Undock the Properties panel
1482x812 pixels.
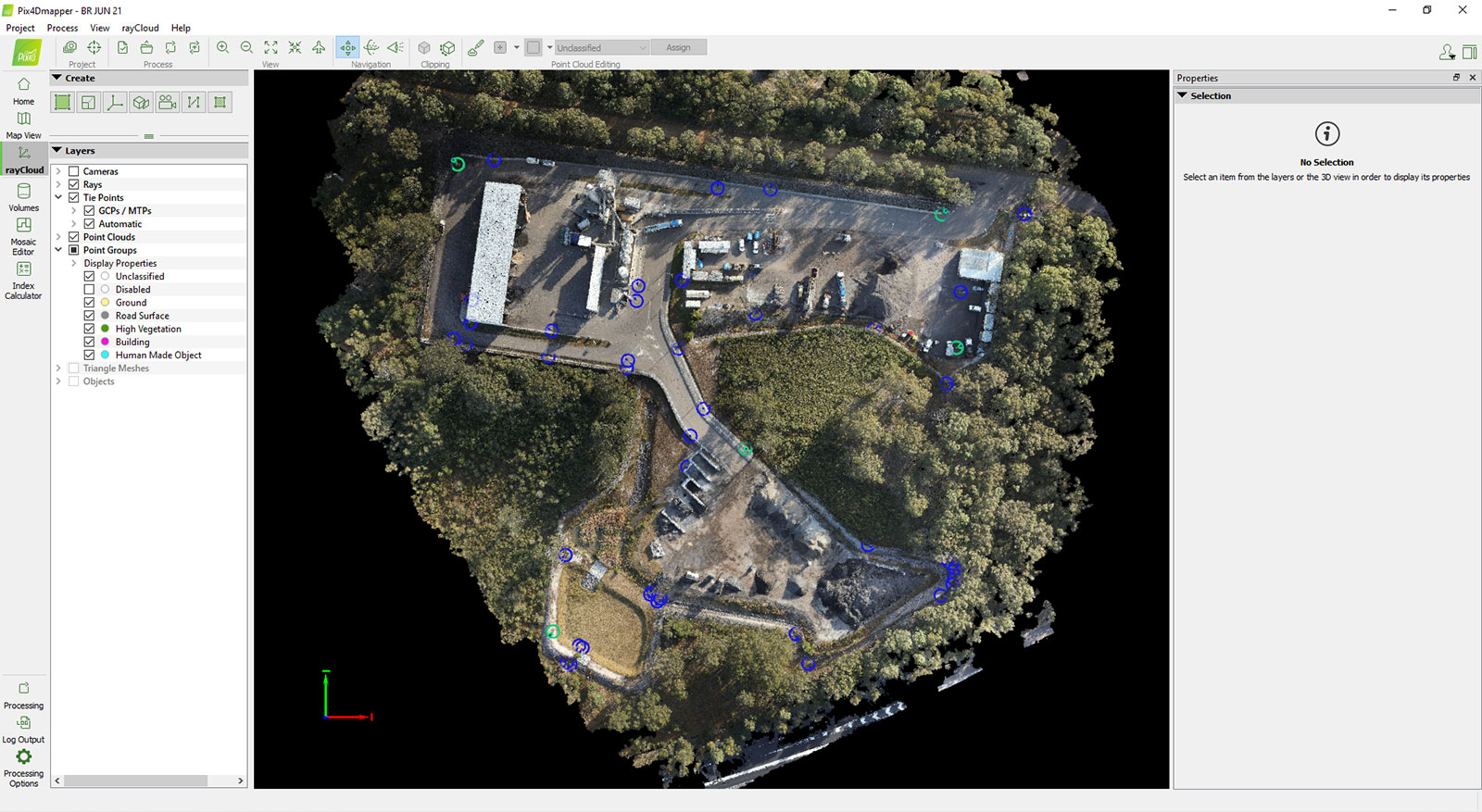[x=1456, y=78]
